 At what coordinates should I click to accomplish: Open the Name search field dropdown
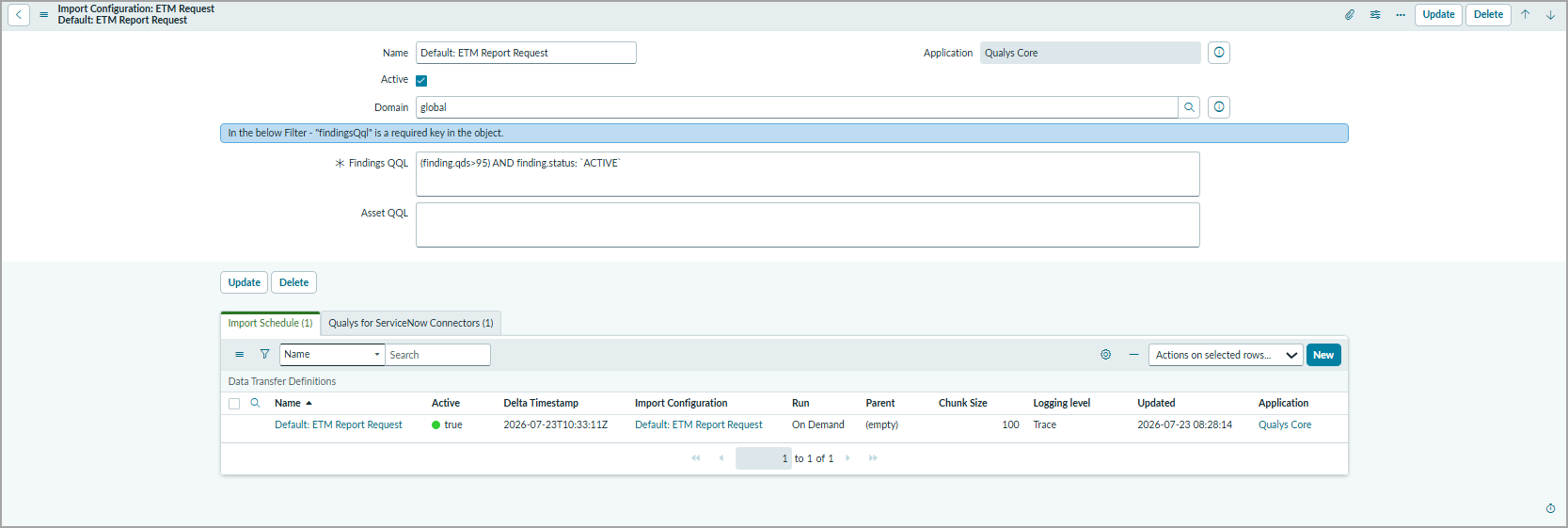click(332, 355)
